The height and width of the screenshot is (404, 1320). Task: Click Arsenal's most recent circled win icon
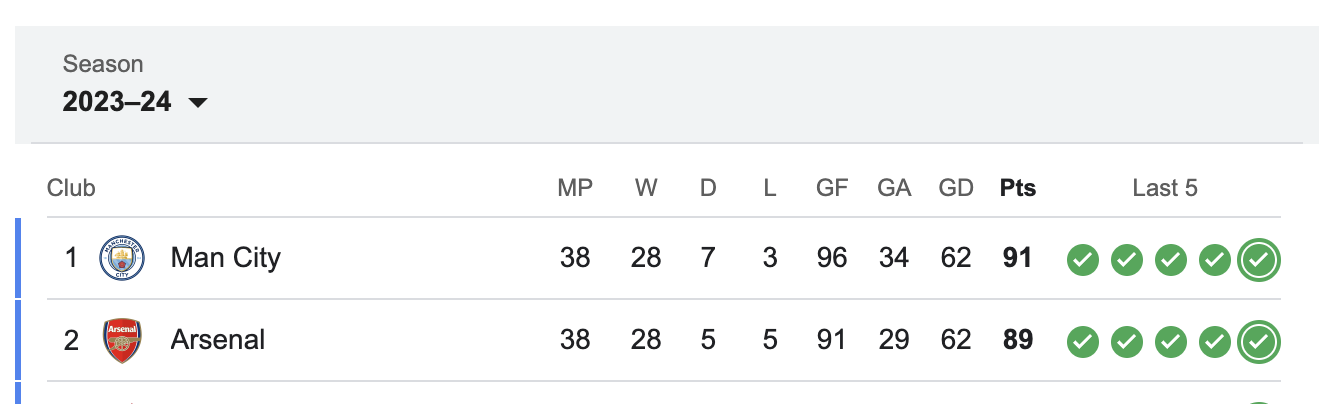(1259, 342)
